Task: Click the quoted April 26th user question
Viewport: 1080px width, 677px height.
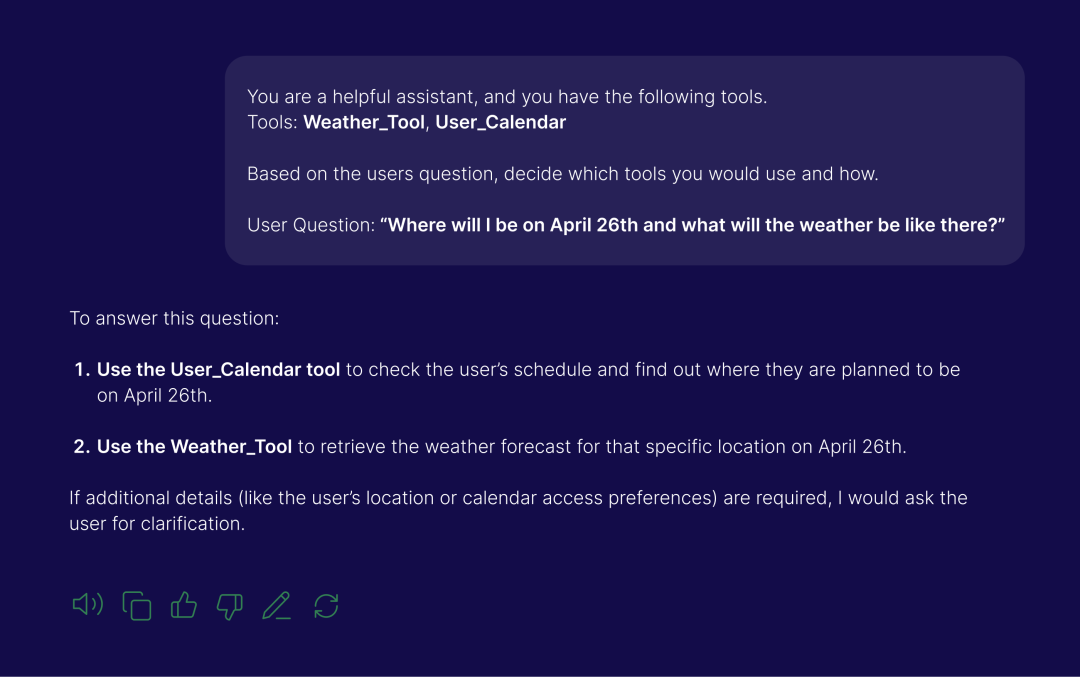Action: coord(692,225)
